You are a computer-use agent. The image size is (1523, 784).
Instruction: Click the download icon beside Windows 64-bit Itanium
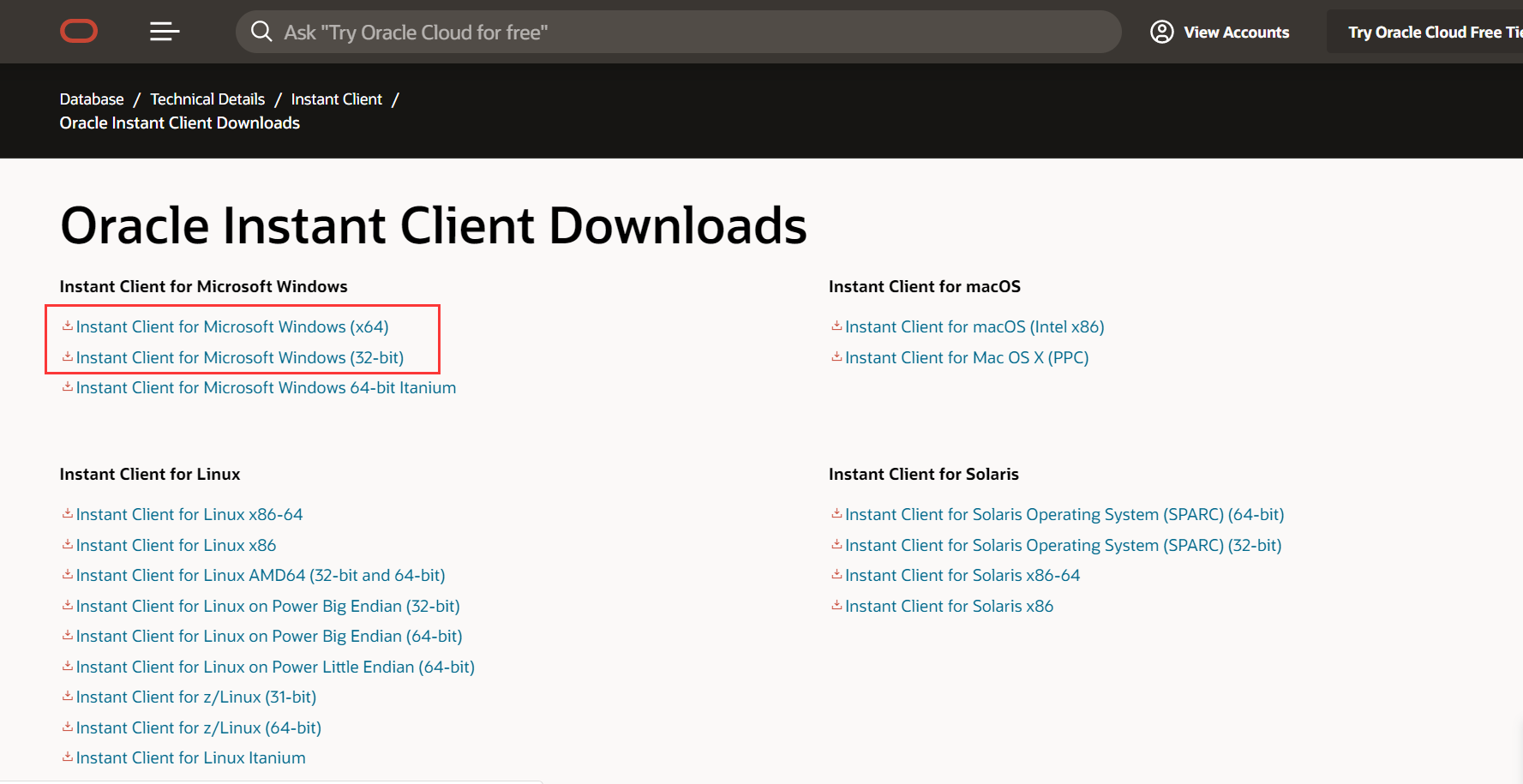[x=67, y=386]
